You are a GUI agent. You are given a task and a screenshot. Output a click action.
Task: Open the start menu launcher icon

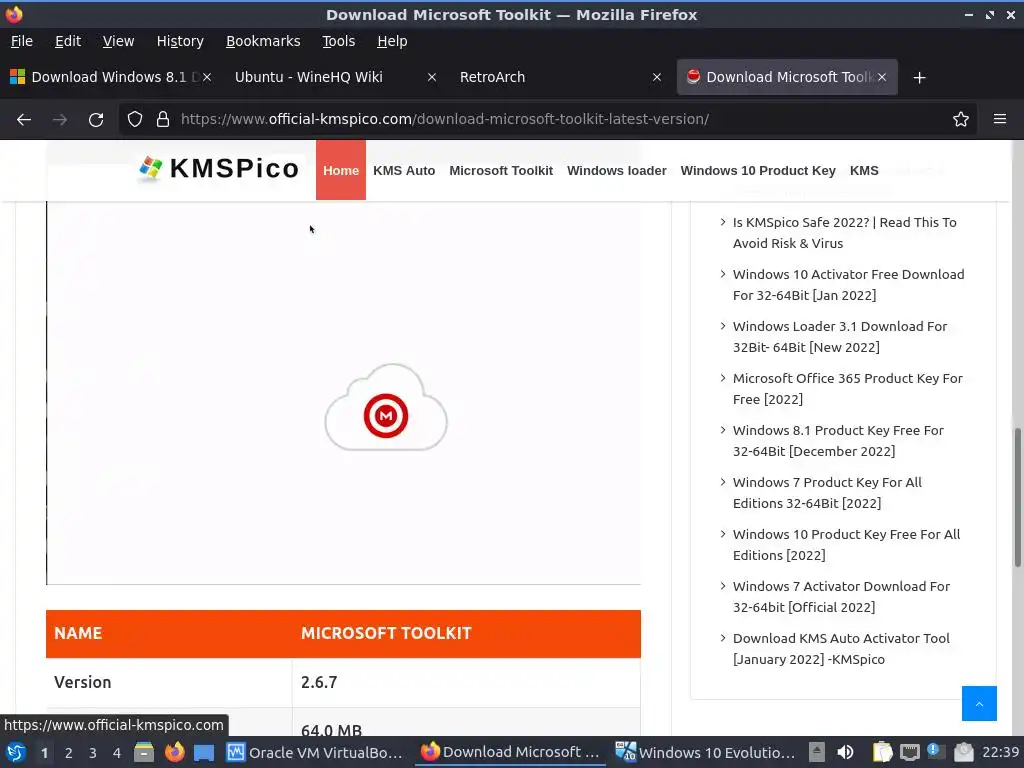(16, 752)
